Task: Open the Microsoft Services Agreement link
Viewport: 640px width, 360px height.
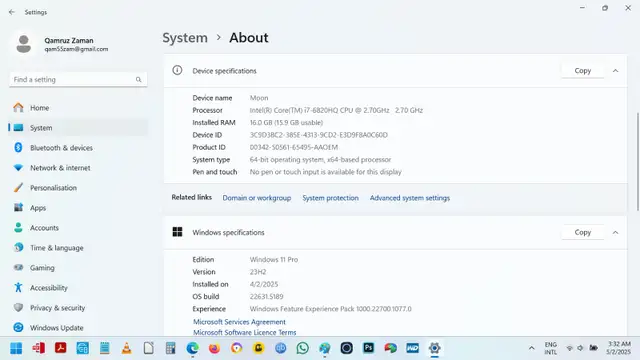Action: click(x=239, y=322)
